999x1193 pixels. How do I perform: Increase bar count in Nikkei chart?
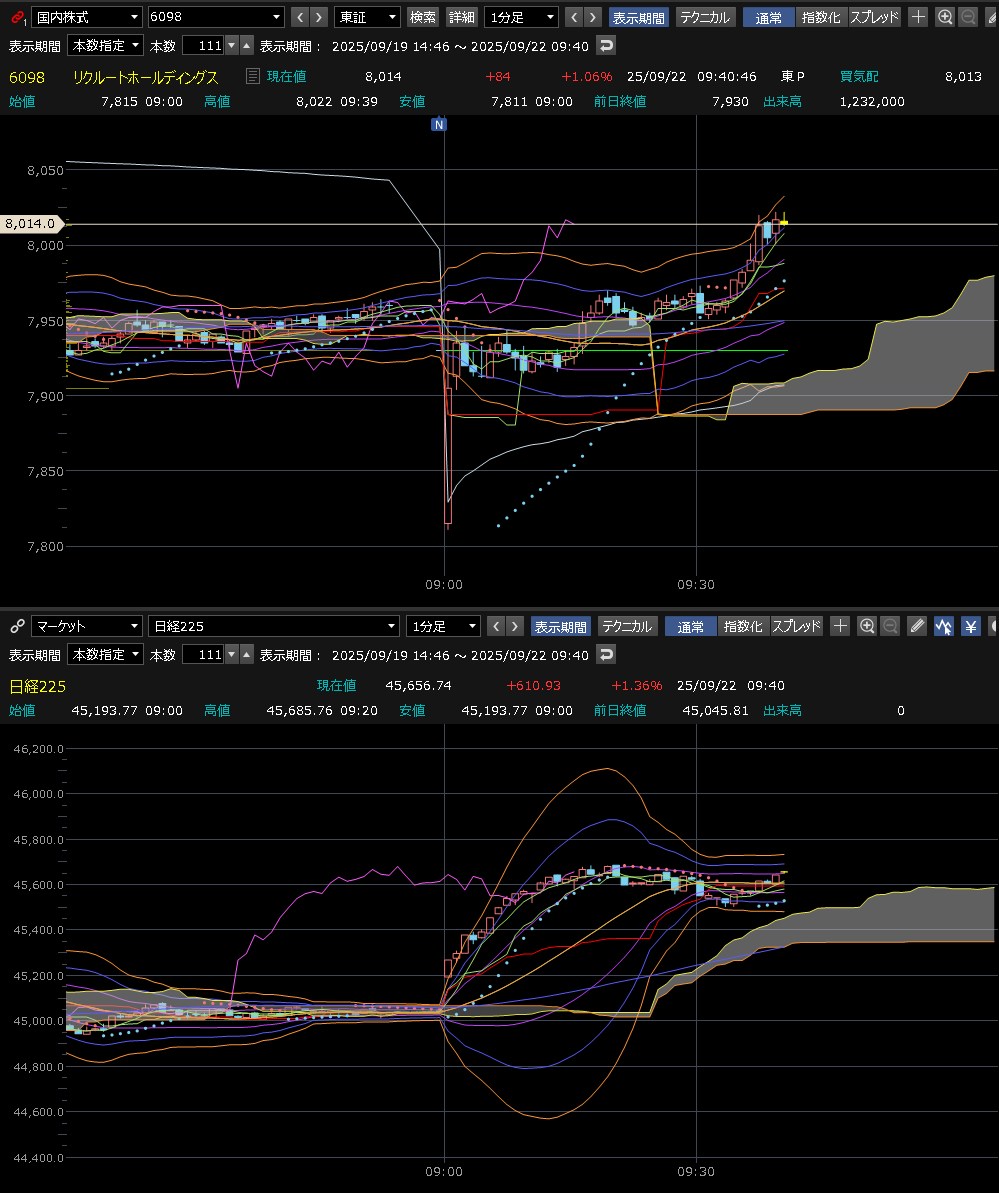[x=247, y=654]
